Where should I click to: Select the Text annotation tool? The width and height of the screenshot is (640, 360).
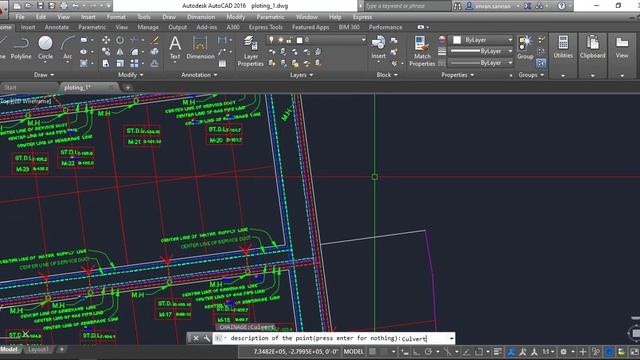175,48
